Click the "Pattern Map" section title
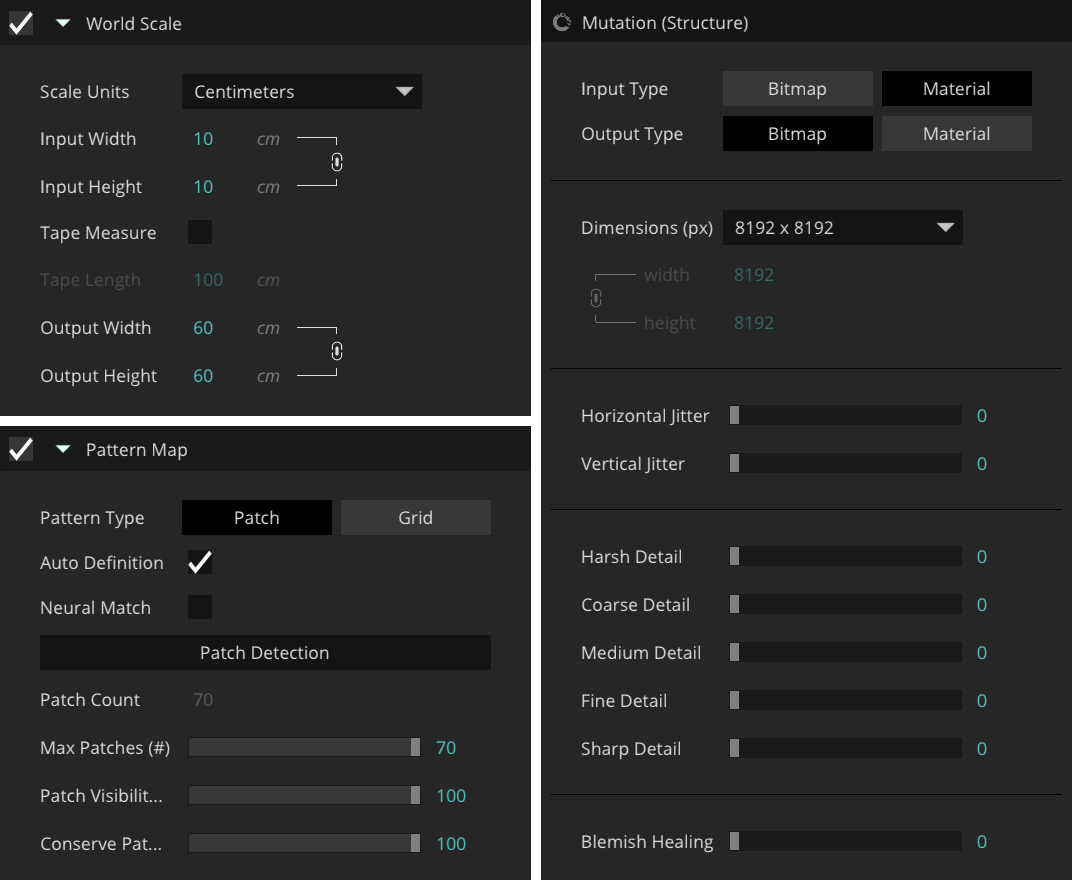1072x880 pixels. tap(137, 449)
